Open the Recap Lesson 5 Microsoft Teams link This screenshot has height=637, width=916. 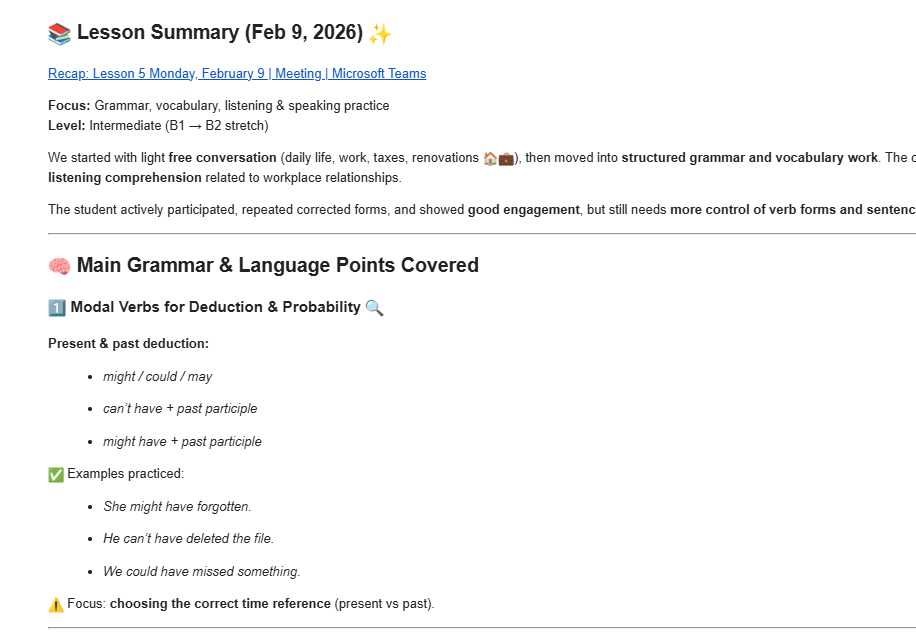237,74
